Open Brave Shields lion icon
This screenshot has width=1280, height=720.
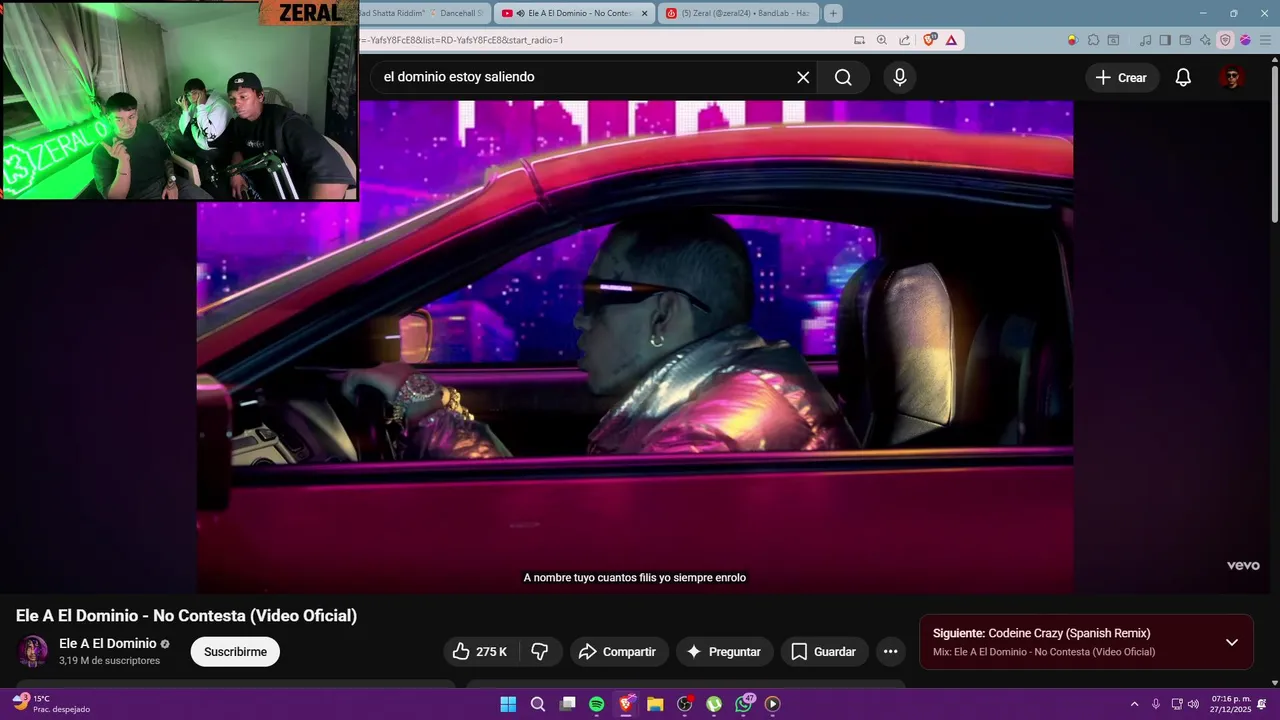[930, 40]
